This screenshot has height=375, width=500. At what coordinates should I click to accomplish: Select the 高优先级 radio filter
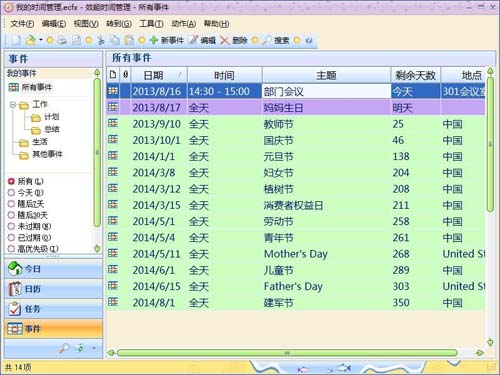(11, 249)
